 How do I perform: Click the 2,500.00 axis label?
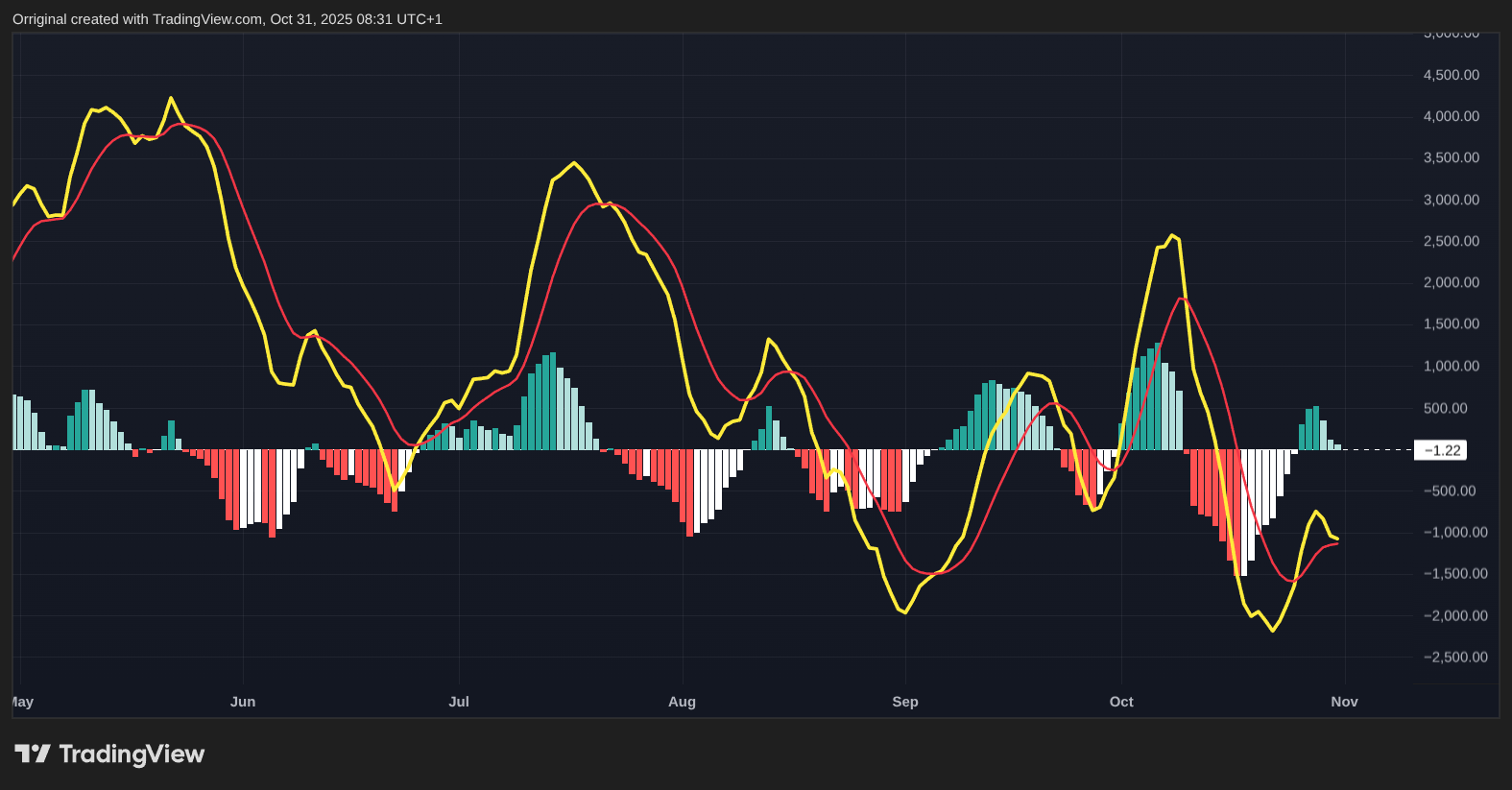(1451, 241)
